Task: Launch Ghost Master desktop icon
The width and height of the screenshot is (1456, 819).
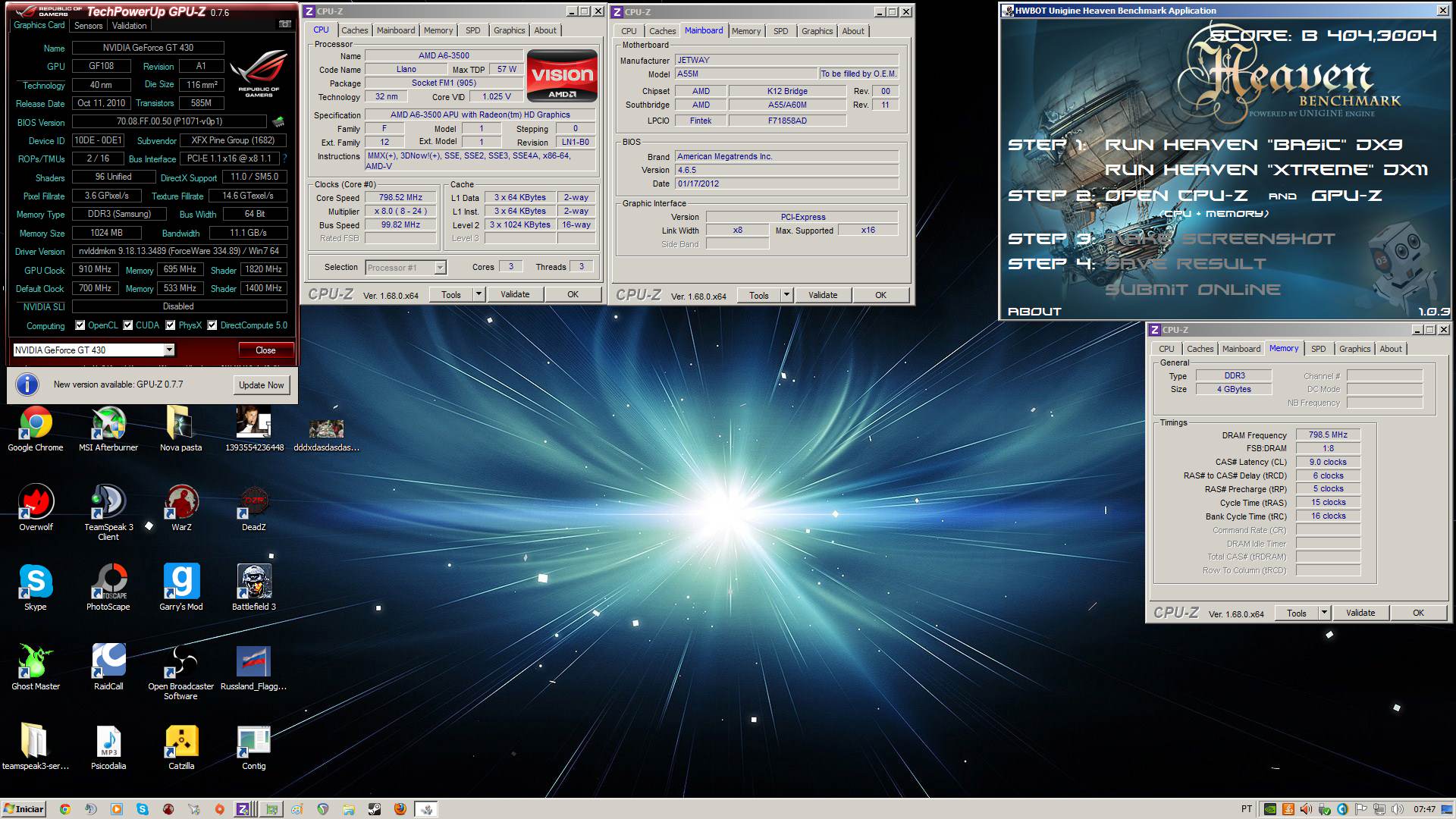Action: 36,667
